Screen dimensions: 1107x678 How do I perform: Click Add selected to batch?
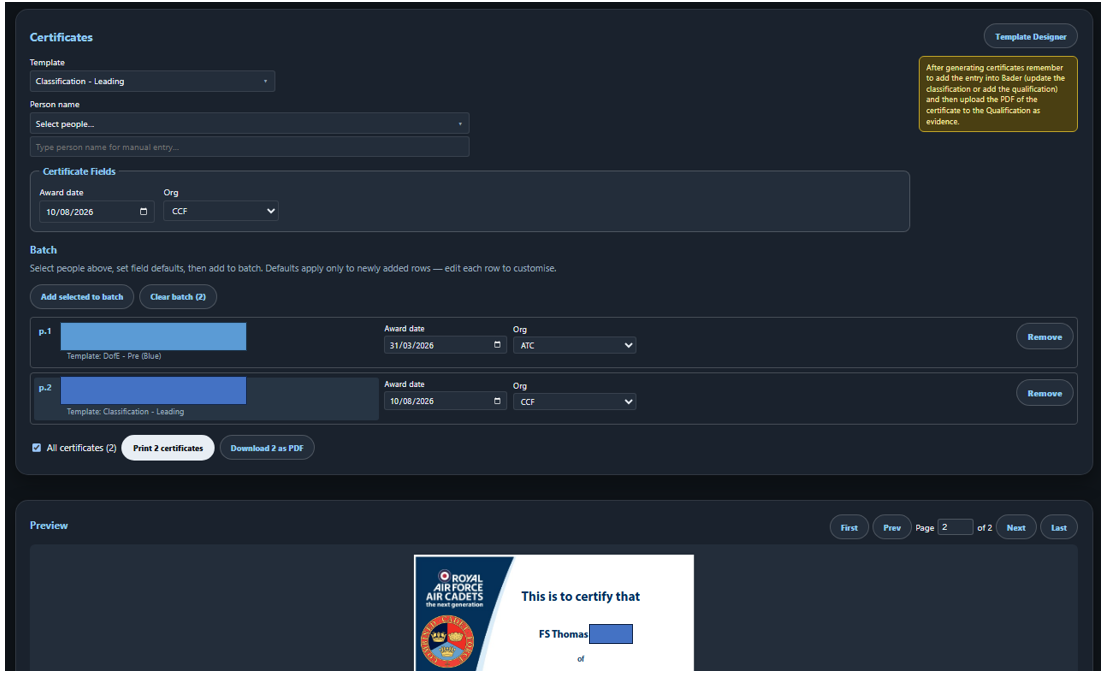pyautogui.click(x=82, y=297)
